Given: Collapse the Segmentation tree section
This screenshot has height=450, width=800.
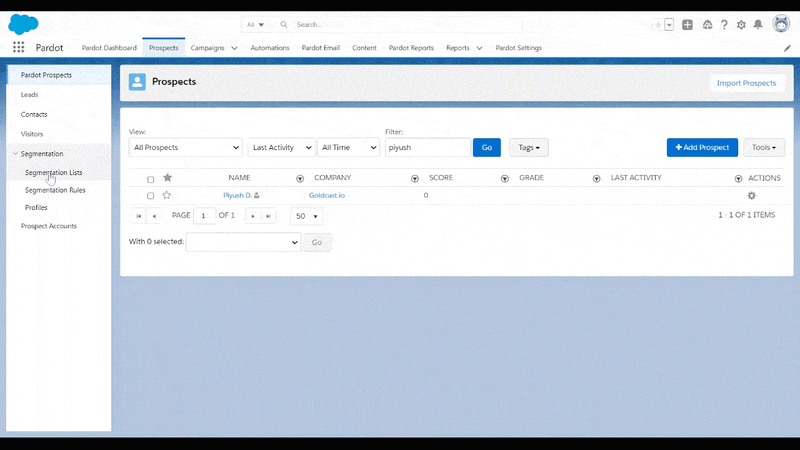Looking at the screenshot, I should (x=15, y=153).
